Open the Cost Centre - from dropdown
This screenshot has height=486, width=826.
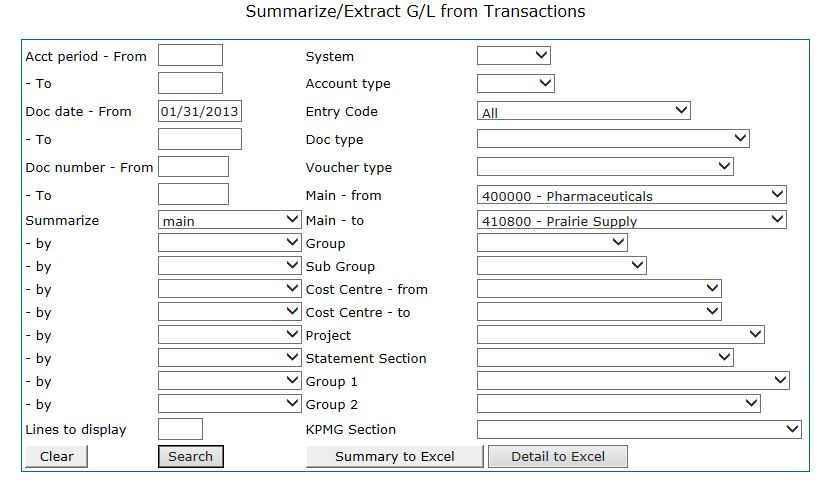599,289
